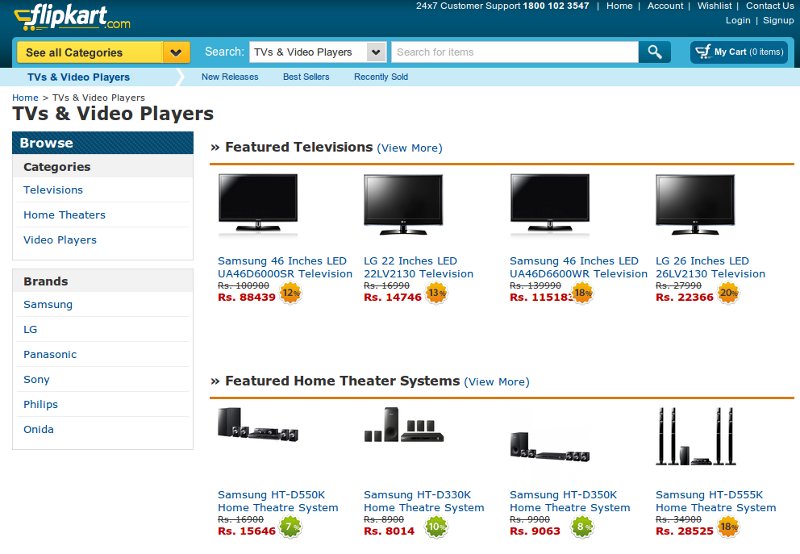Click the price Rs. 22366
Viewport: 800px width, 554px height.
(x=684, y=297)
